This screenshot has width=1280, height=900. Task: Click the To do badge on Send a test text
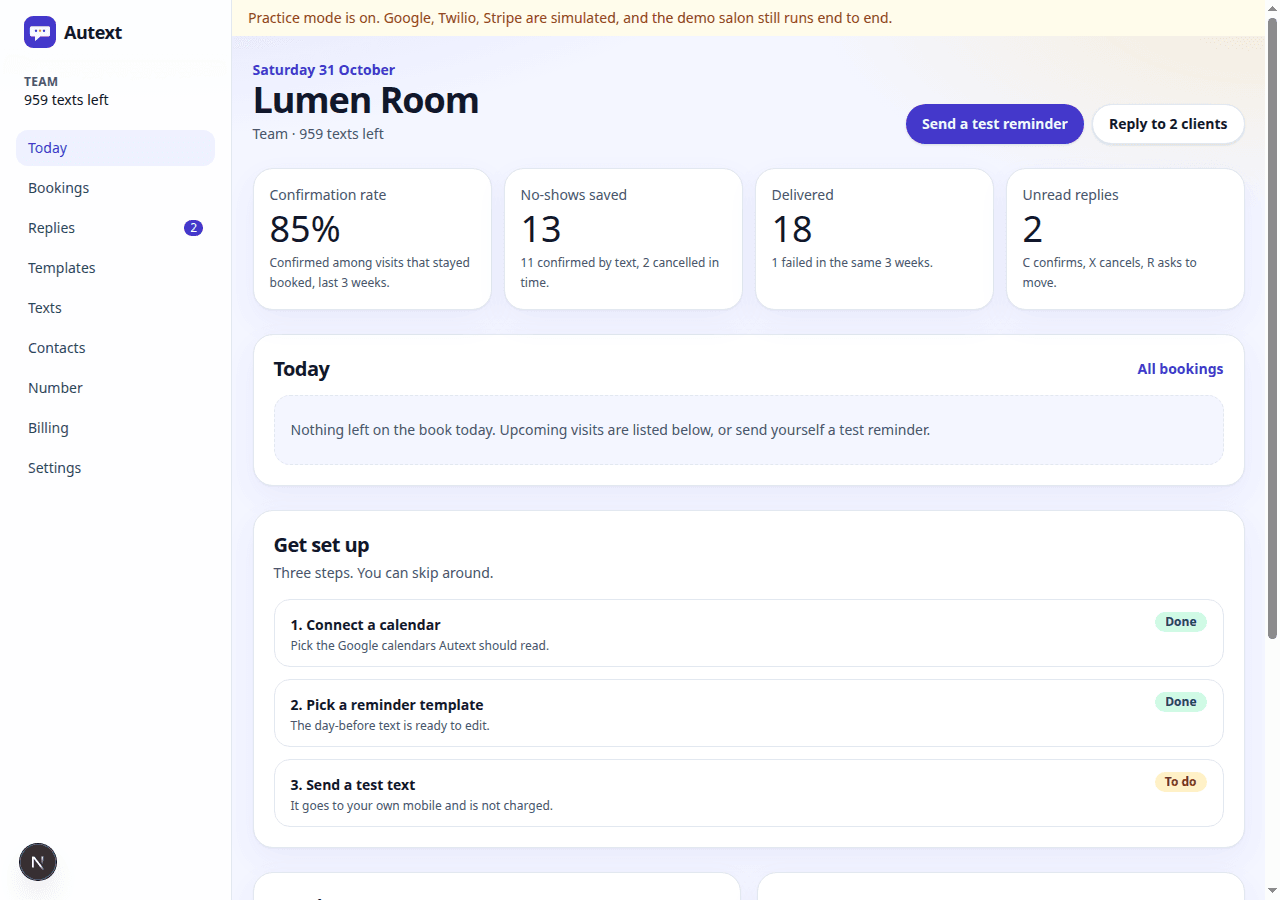point(1181,782)
